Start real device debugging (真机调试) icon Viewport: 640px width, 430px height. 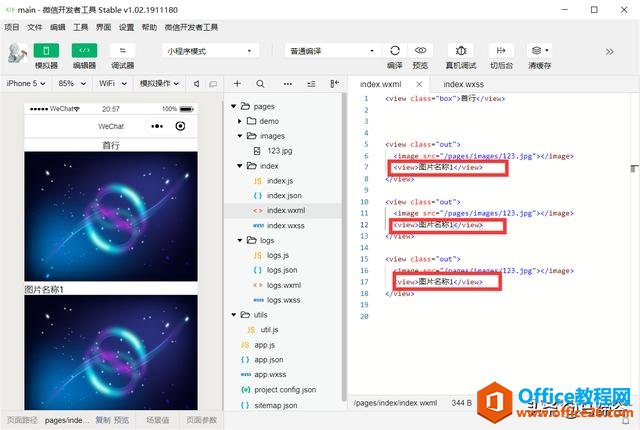coord(461,51)
